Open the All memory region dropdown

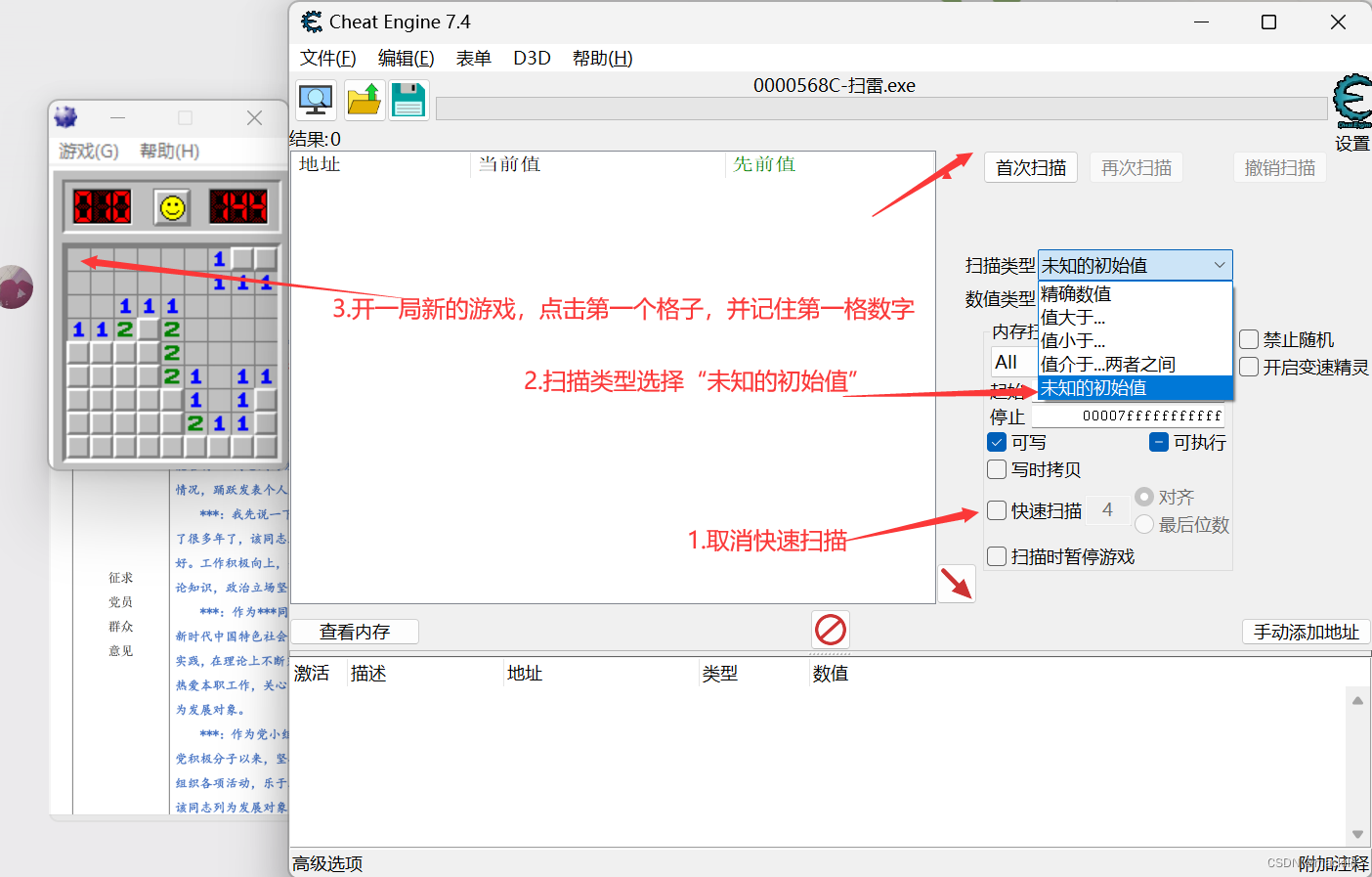tap(1014, 362)
